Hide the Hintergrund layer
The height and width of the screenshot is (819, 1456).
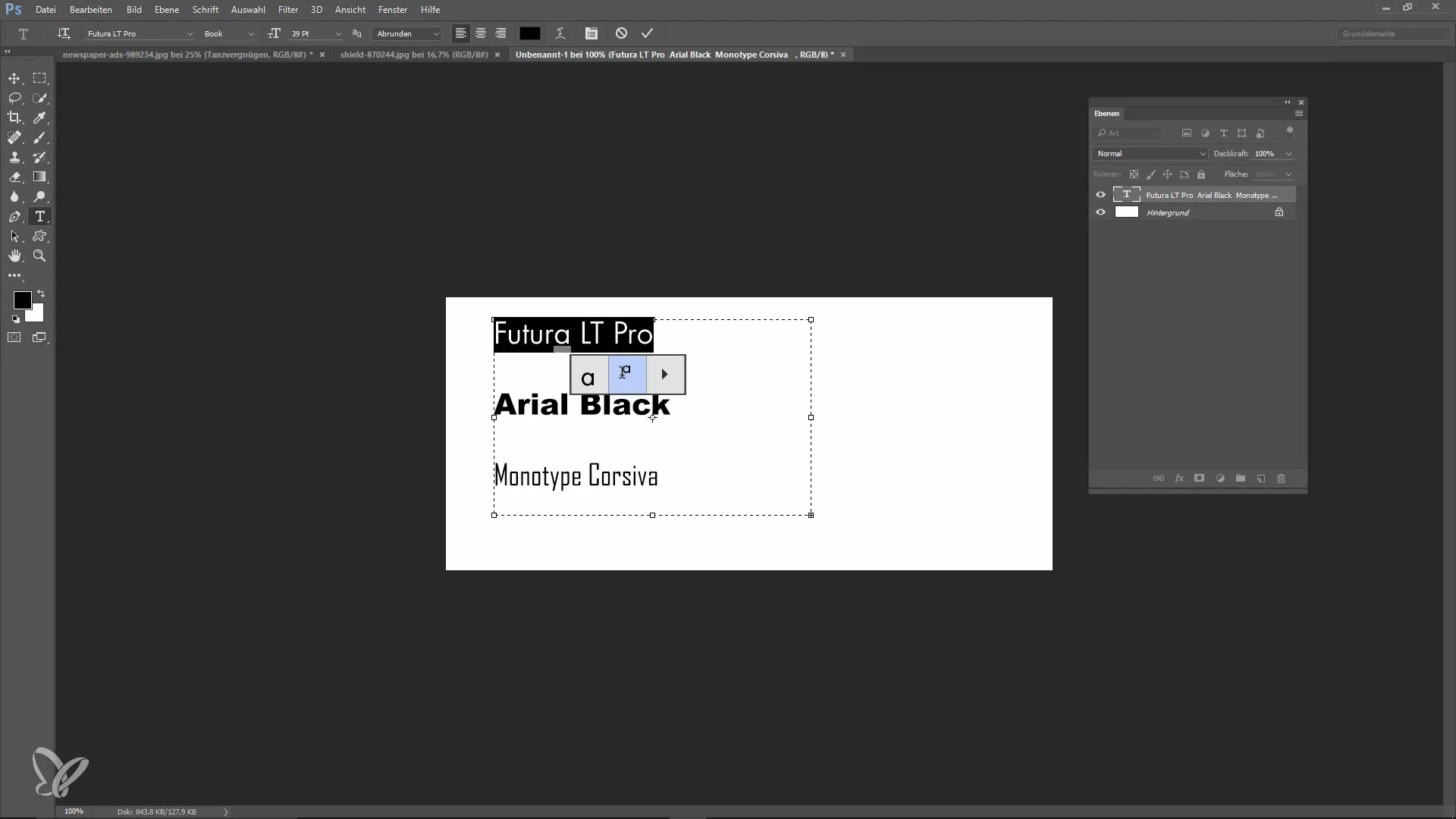tap(1100, 212)
